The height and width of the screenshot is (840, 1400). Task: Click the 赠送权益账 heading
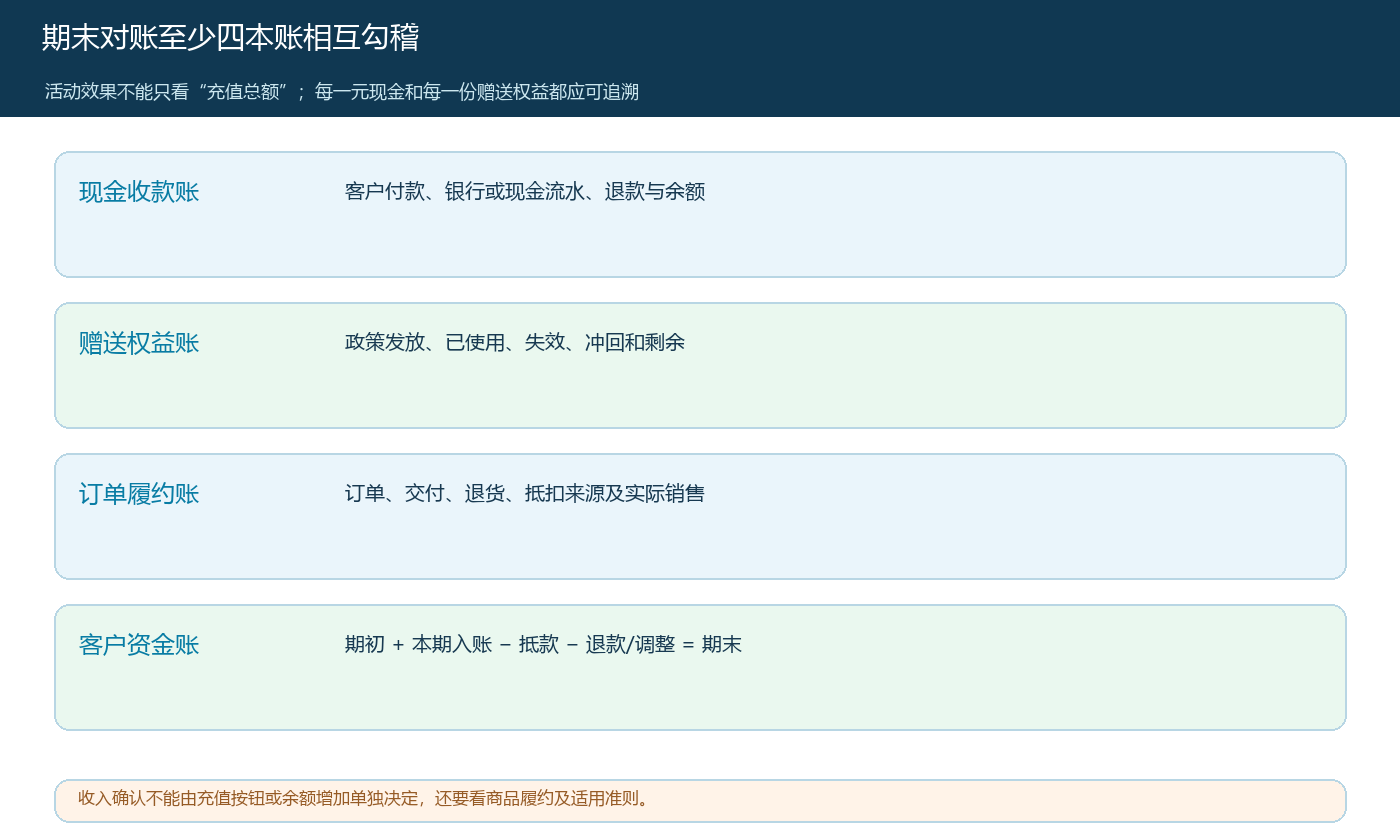tap(139, 343)
